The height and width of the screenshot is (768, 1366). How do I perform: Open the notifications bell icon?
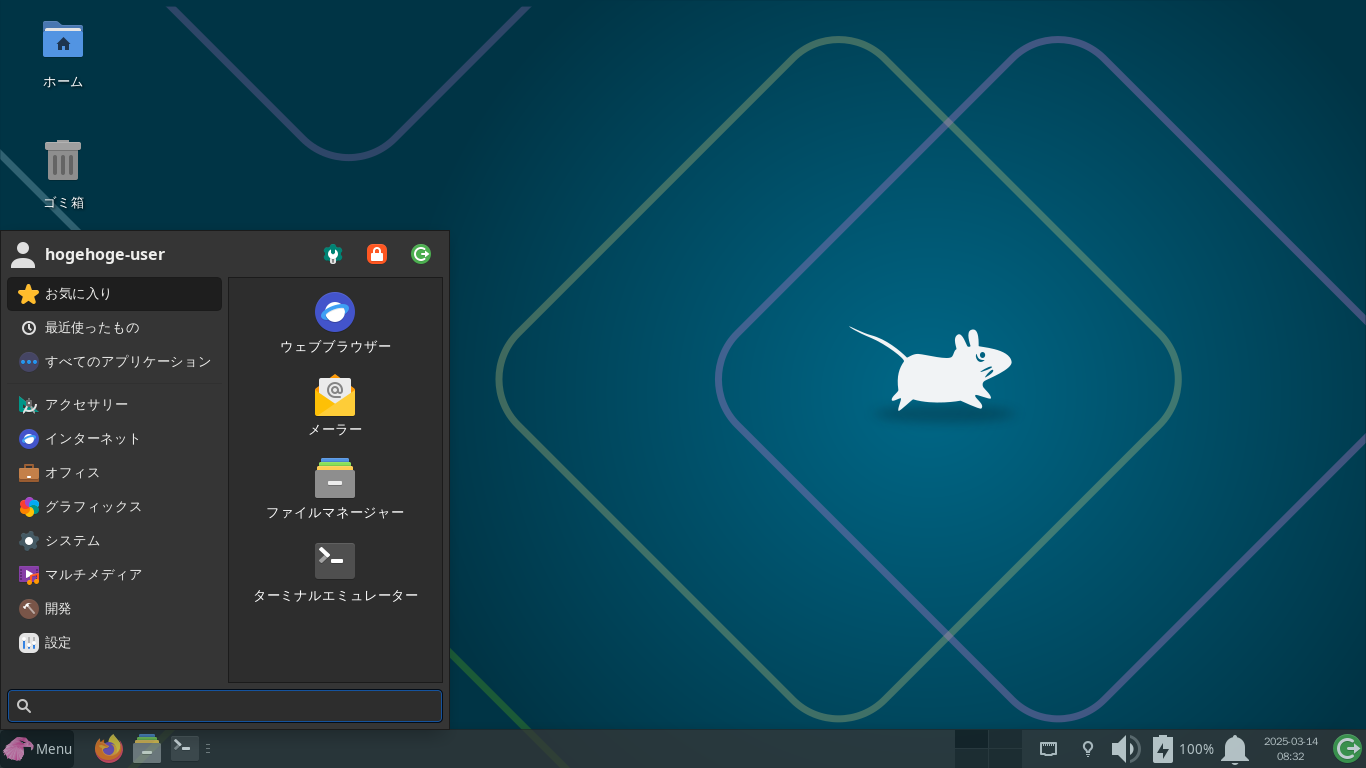1235,749
